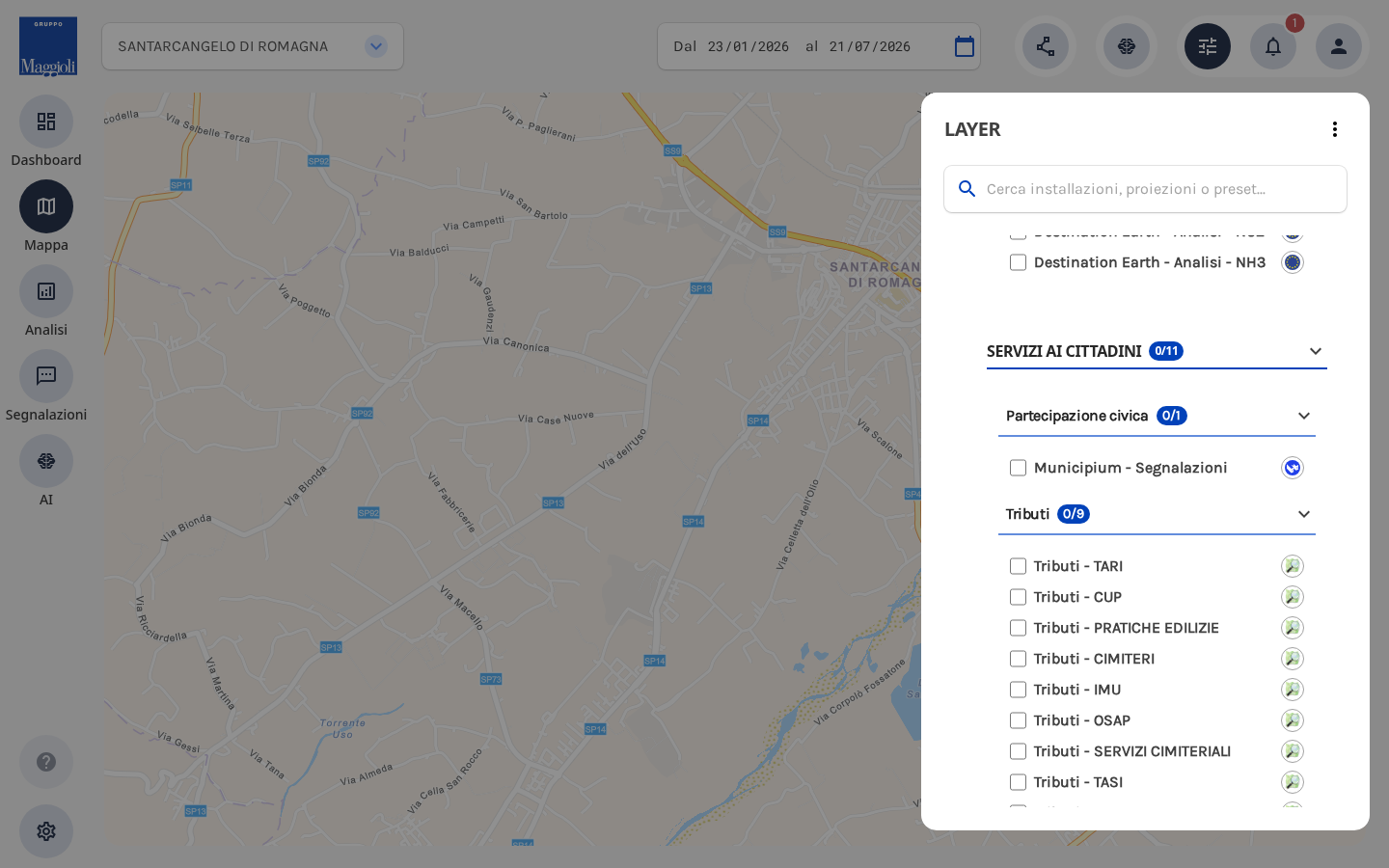Click the Tributi - PRATICHE EDILIZIE source icon
Viewport: 1389px width, 868px height.
coord(1293,628)
